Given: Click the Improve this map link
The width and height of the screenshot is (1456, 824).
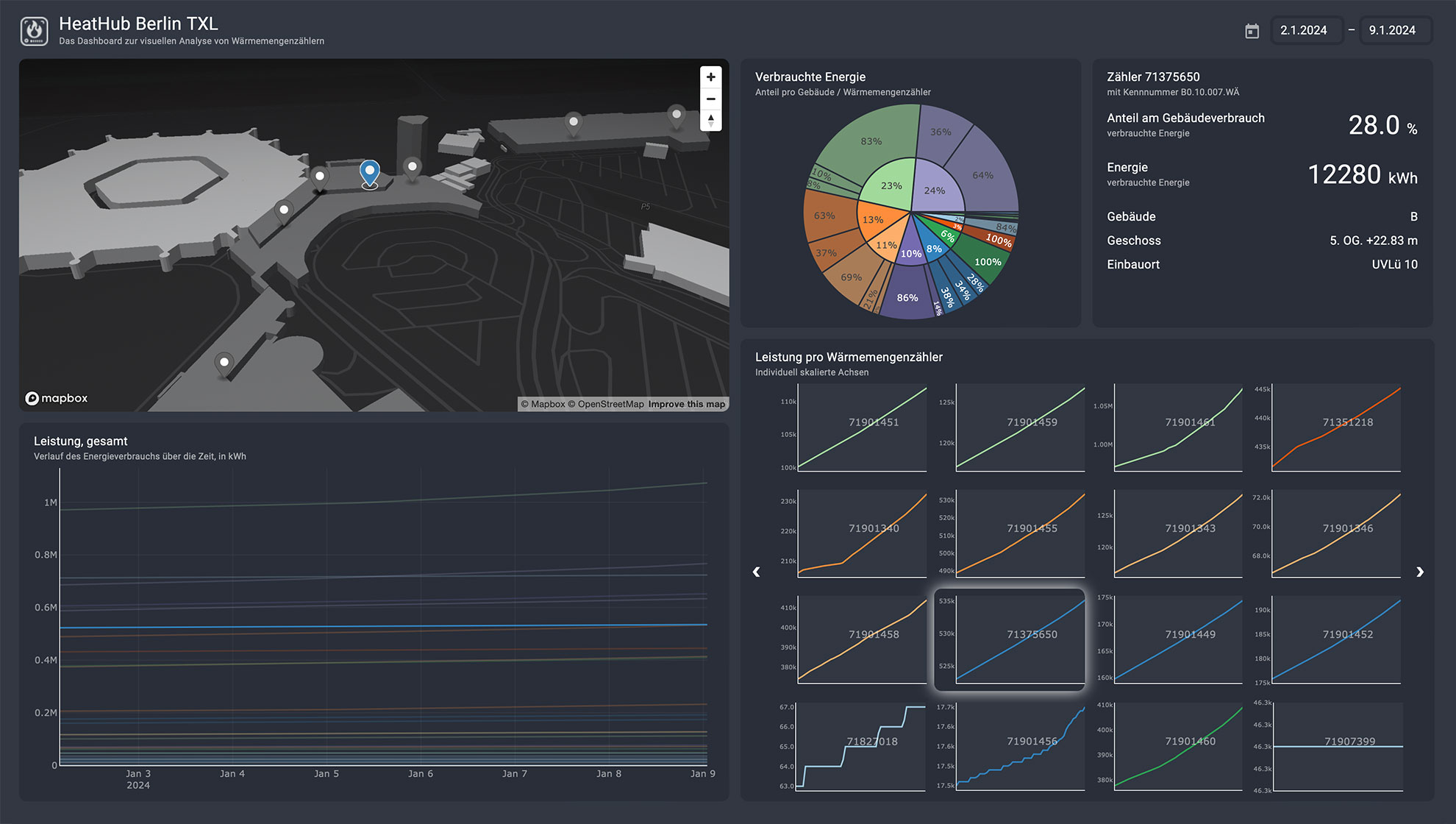Looking at the screenshot, I should (686, 404).
